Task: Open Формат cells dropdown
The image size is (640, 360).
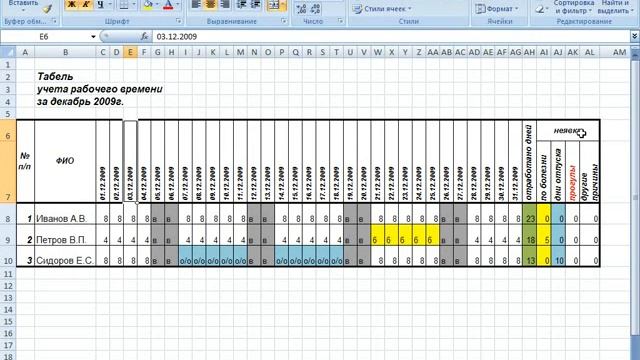Action: pos(497,9)
